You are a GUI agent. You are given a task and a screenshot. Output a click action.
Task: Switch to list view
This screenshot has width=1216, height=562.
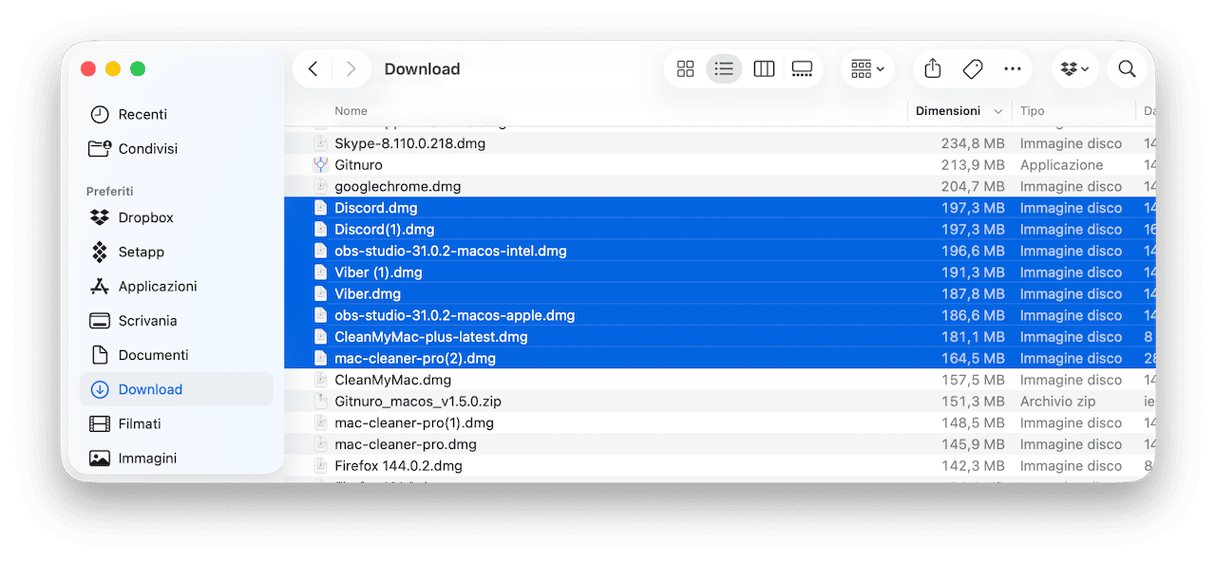click(724, 69)
